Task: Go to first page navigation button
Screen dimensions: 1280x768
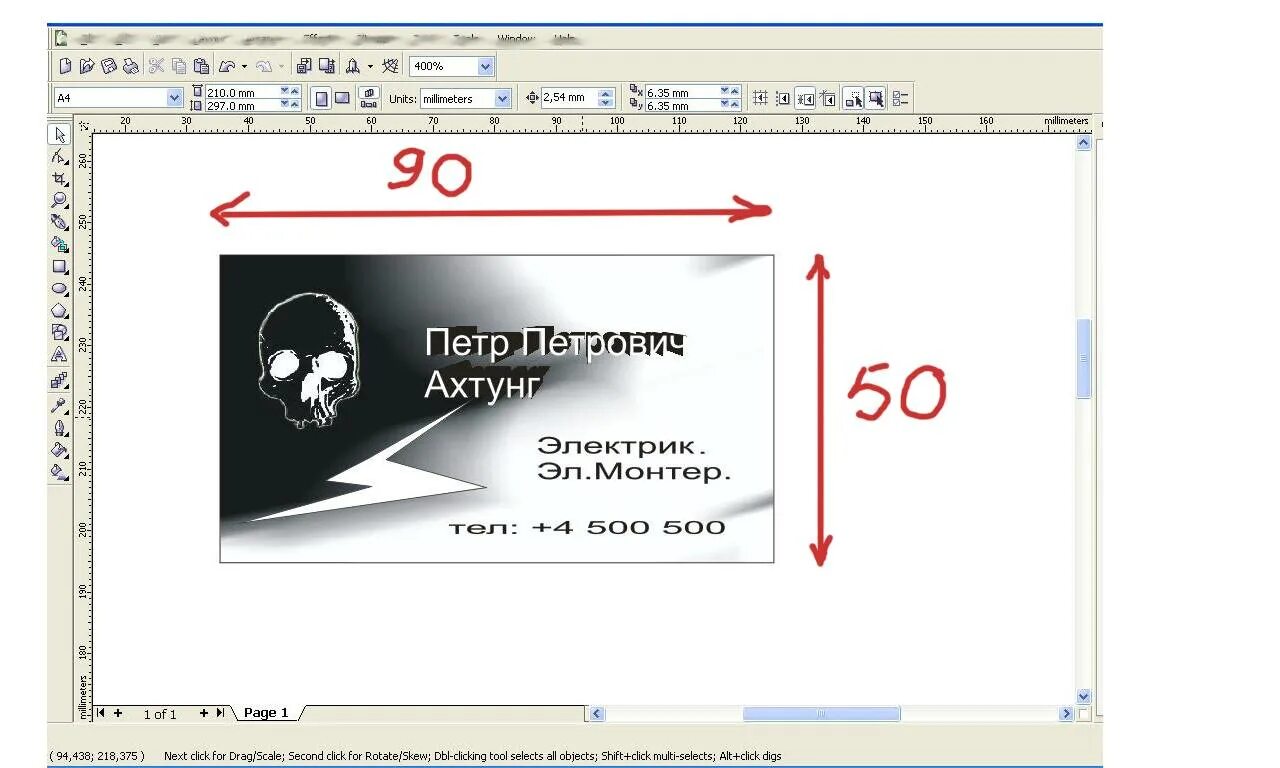Action: 101,713
